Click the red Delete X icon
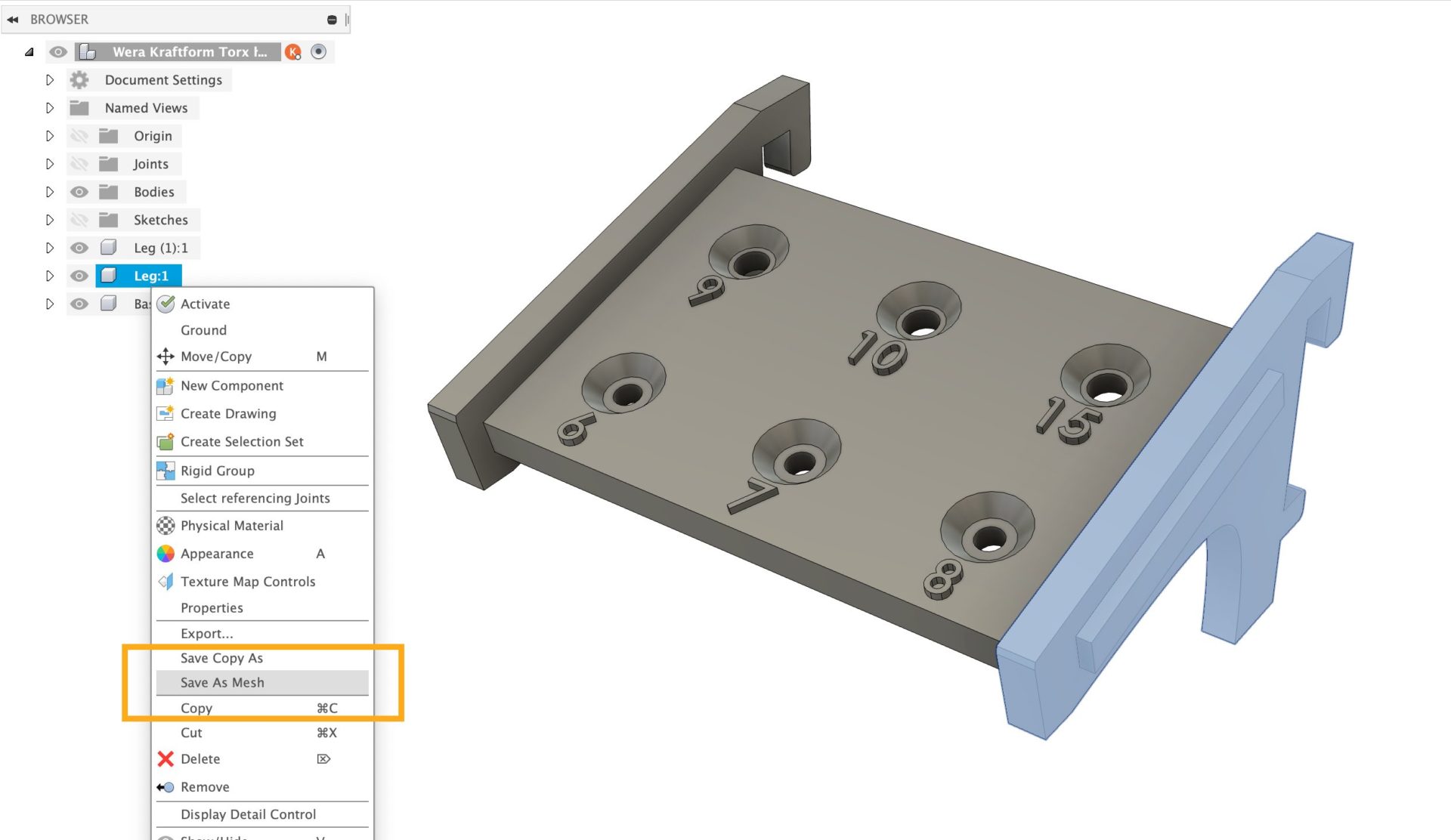Viewport: 1451px width, 840px height. point(166,759)
